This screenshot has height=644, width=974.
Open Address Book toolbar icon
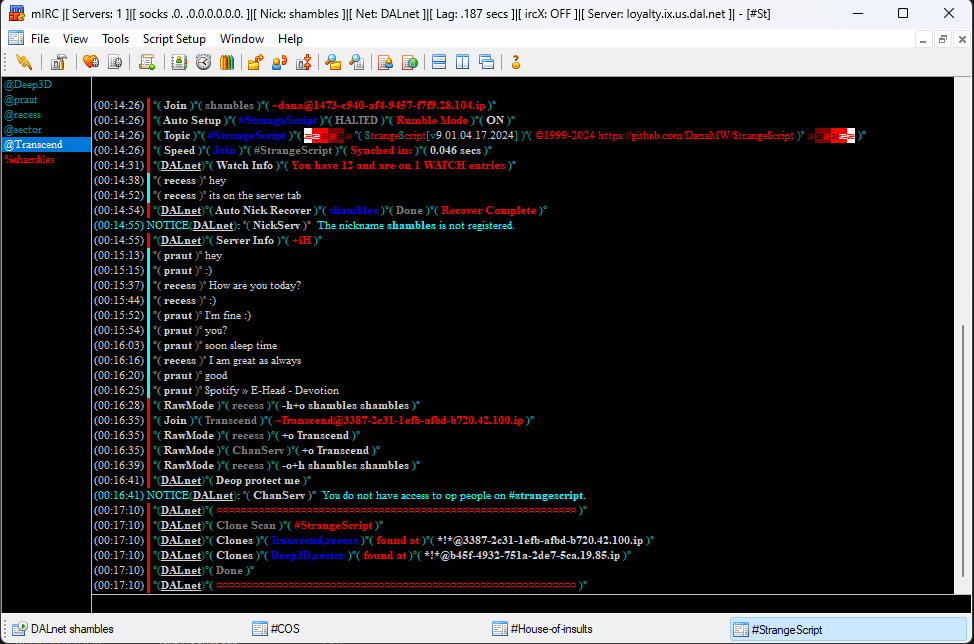click(x=179, y=62)
